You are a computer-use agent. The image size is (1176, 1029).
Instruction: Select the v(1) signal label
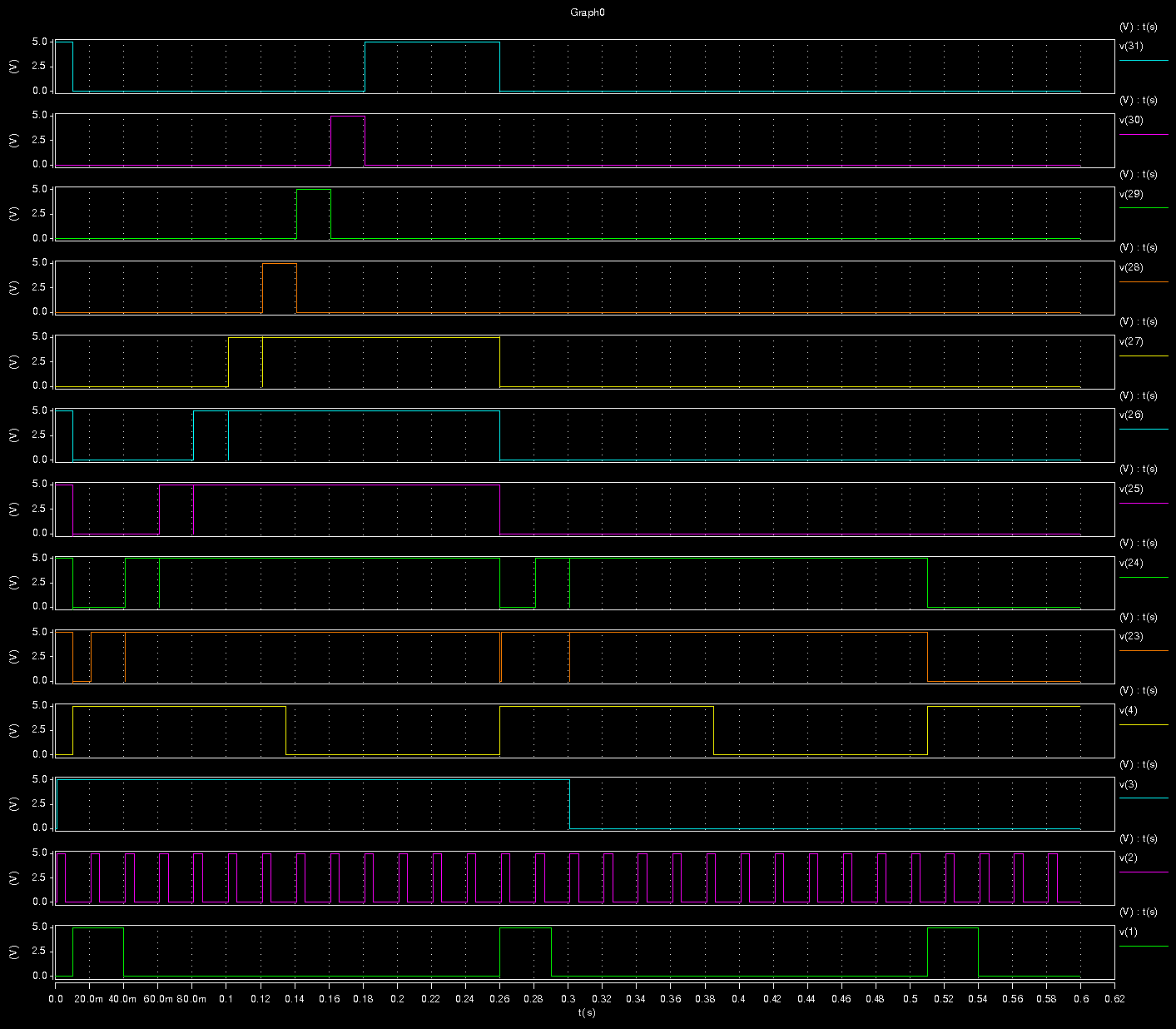(x=1129, y=932)
